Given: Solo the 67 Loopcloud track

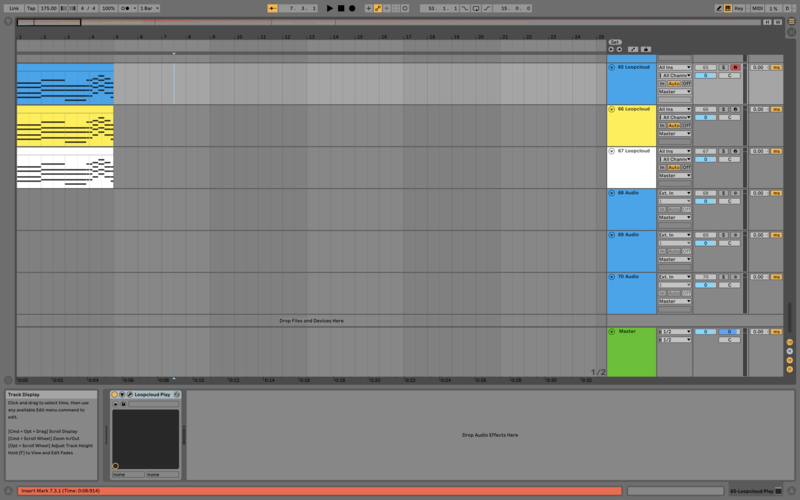Looking at the screenshot, I should [724, 151].
